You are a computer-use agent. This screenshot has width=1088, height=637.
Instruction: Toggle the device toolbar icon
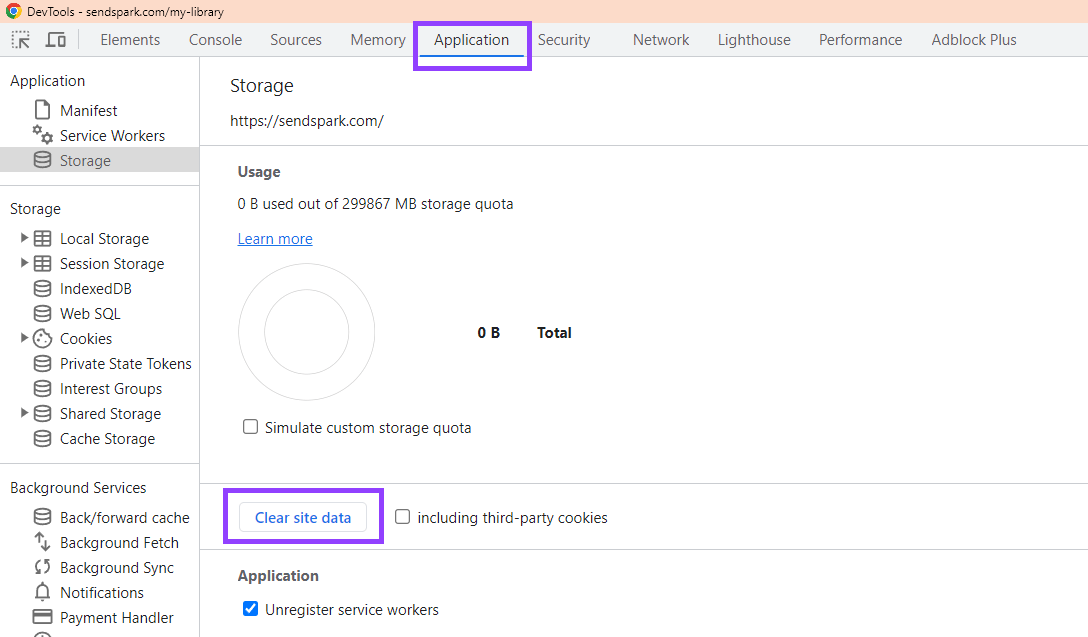click(x=56, y=40)
